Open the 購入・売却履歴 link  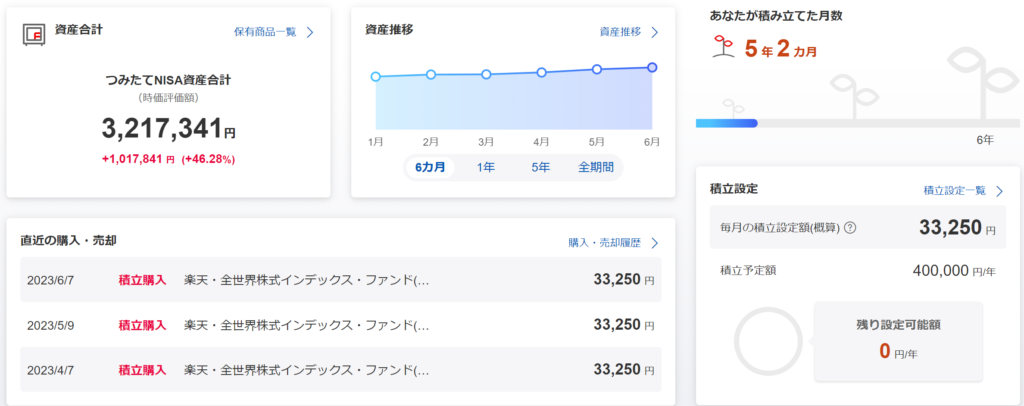604,243
